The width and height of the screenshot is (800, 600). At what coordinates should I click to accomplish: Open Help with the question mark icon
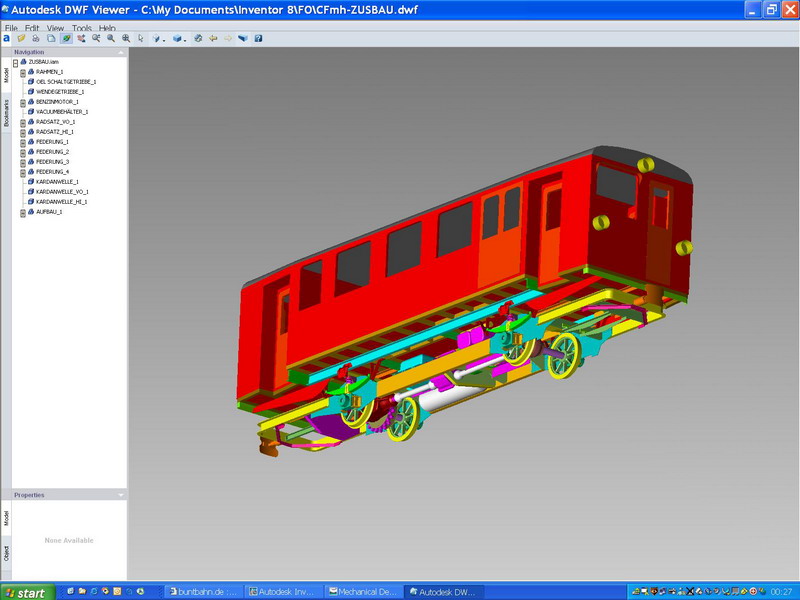[258, 38]
